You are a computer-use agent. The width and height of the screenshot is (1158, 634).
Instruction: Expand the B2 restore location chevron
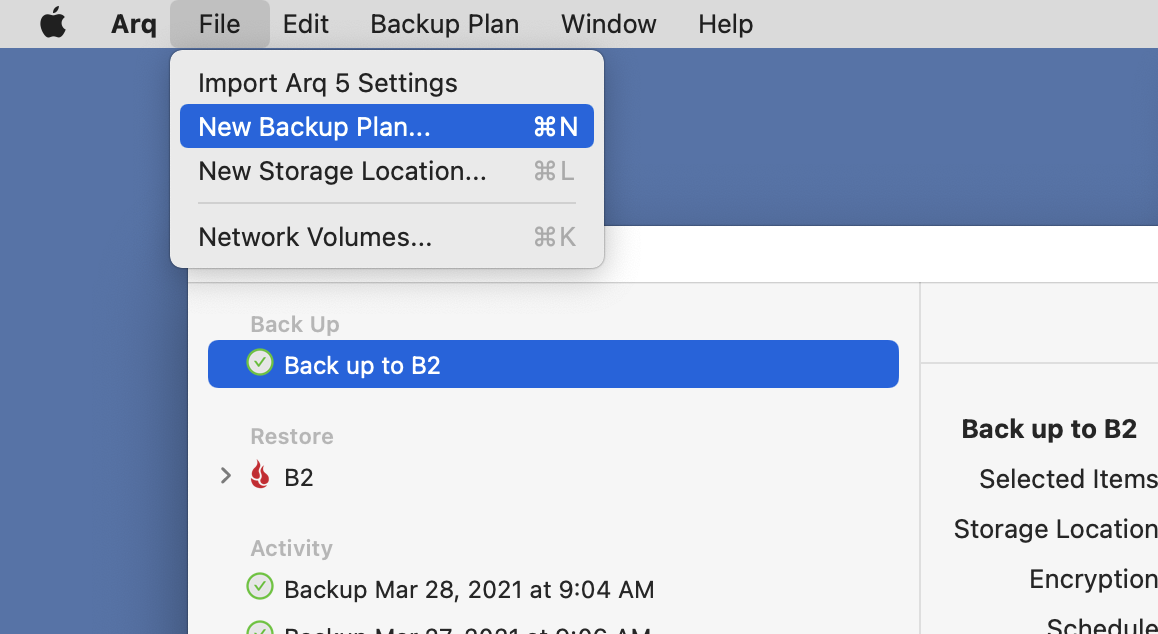click(226, 476)
